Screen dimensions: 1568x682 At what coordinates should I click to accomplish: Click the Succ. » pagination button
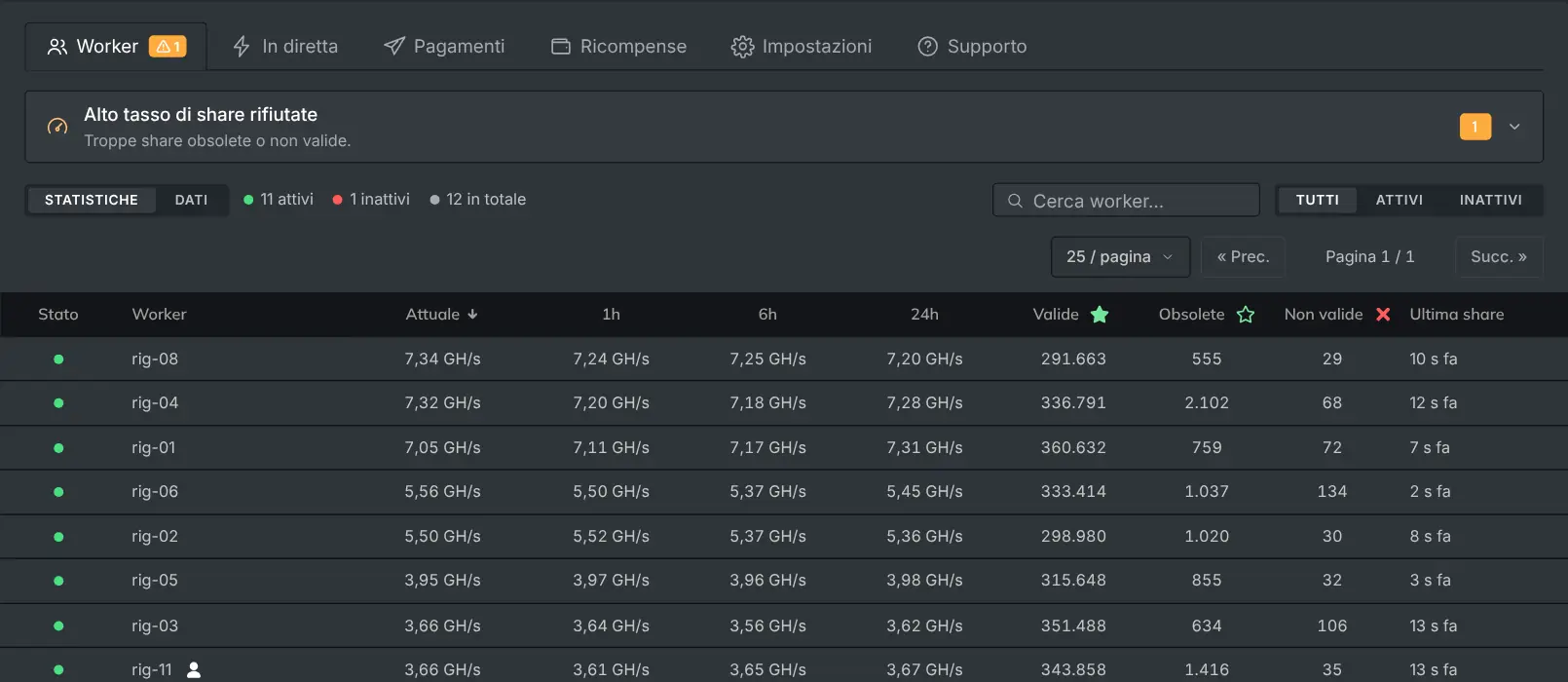[1499, 257]
